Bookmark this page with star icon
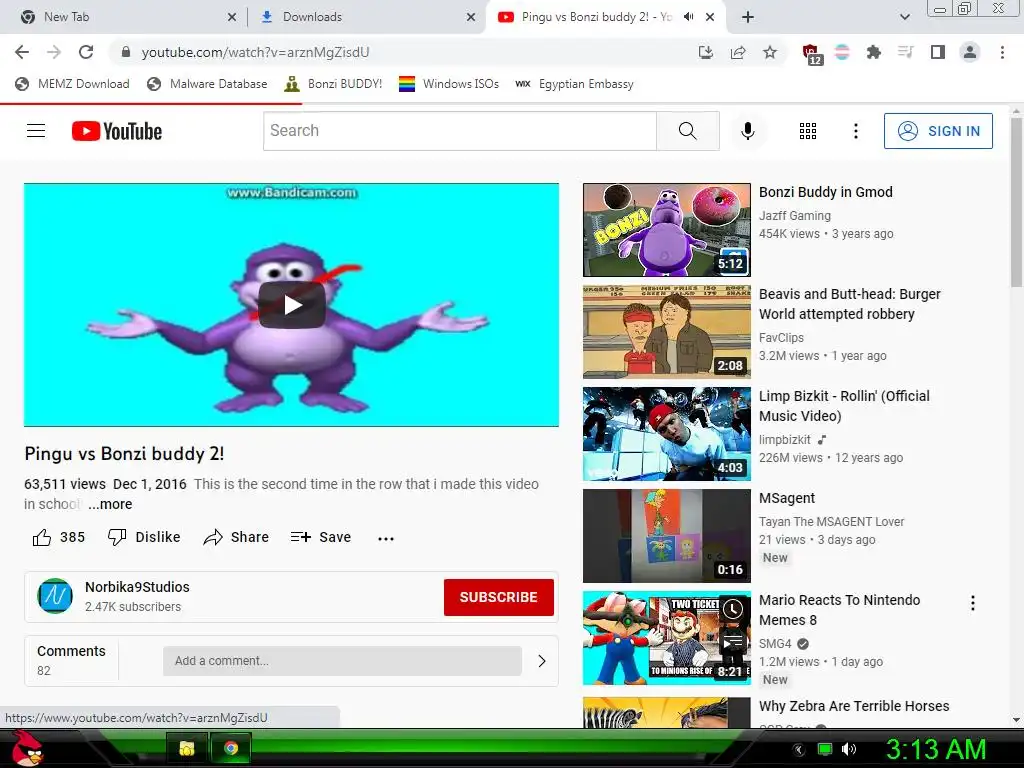The width and height of the screenshot is (1024, 768). click(770, 52)
